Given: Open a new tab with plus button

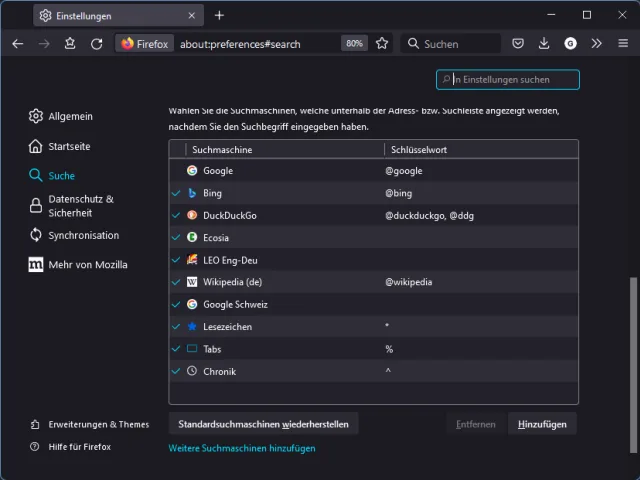Looking at the screenshot, I should point(219,15).
